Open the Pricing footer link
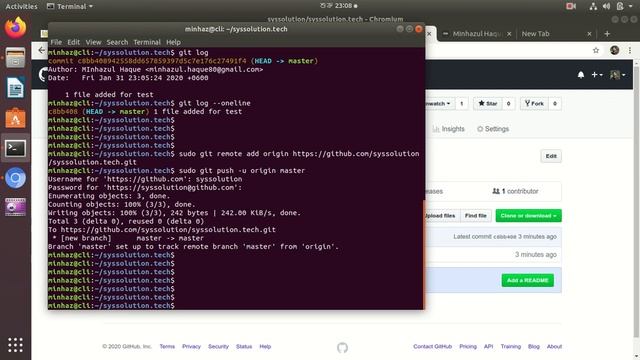 pyautogui.click(x=468, y=347)
